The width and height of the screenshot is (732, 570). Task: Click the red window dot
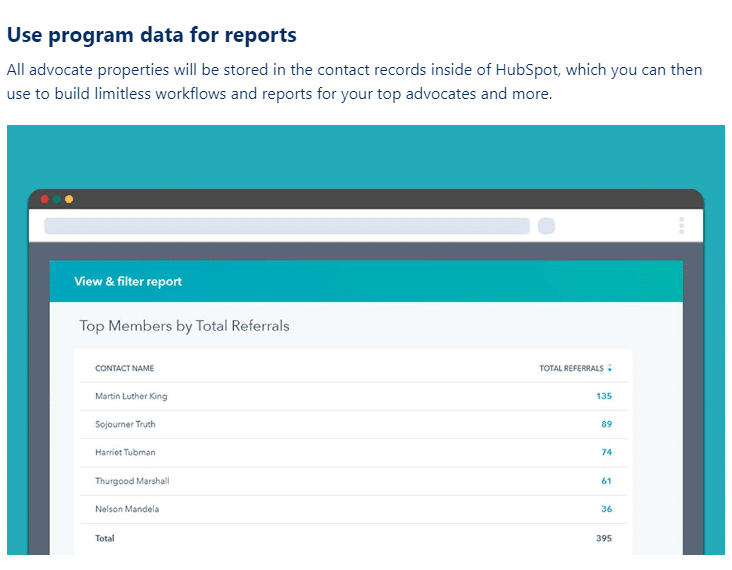point(44,199)
